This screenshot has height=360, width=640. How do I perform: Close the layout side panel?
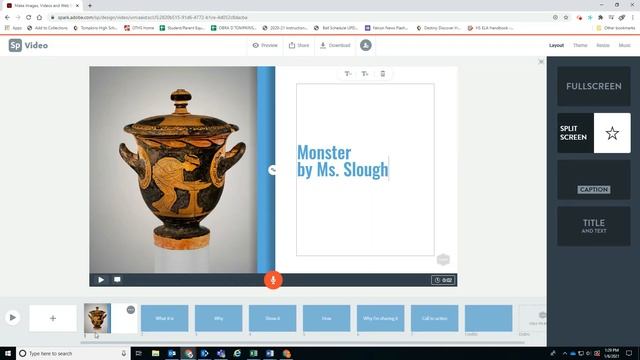point(541,62)
